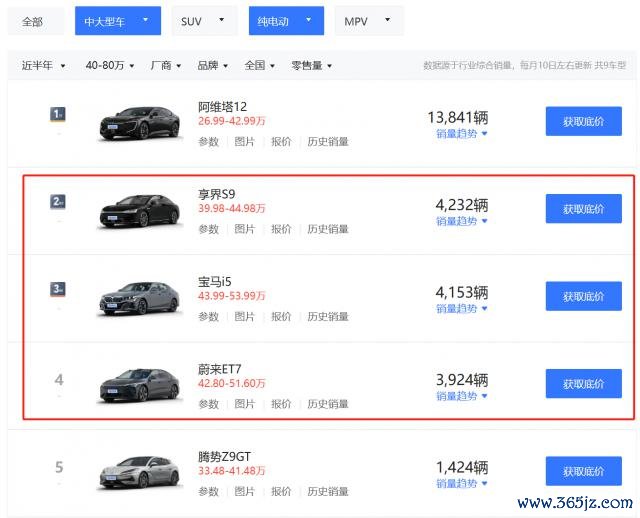
Task: View 图片 for 享界S9
Action: click(x=244, y=229)
